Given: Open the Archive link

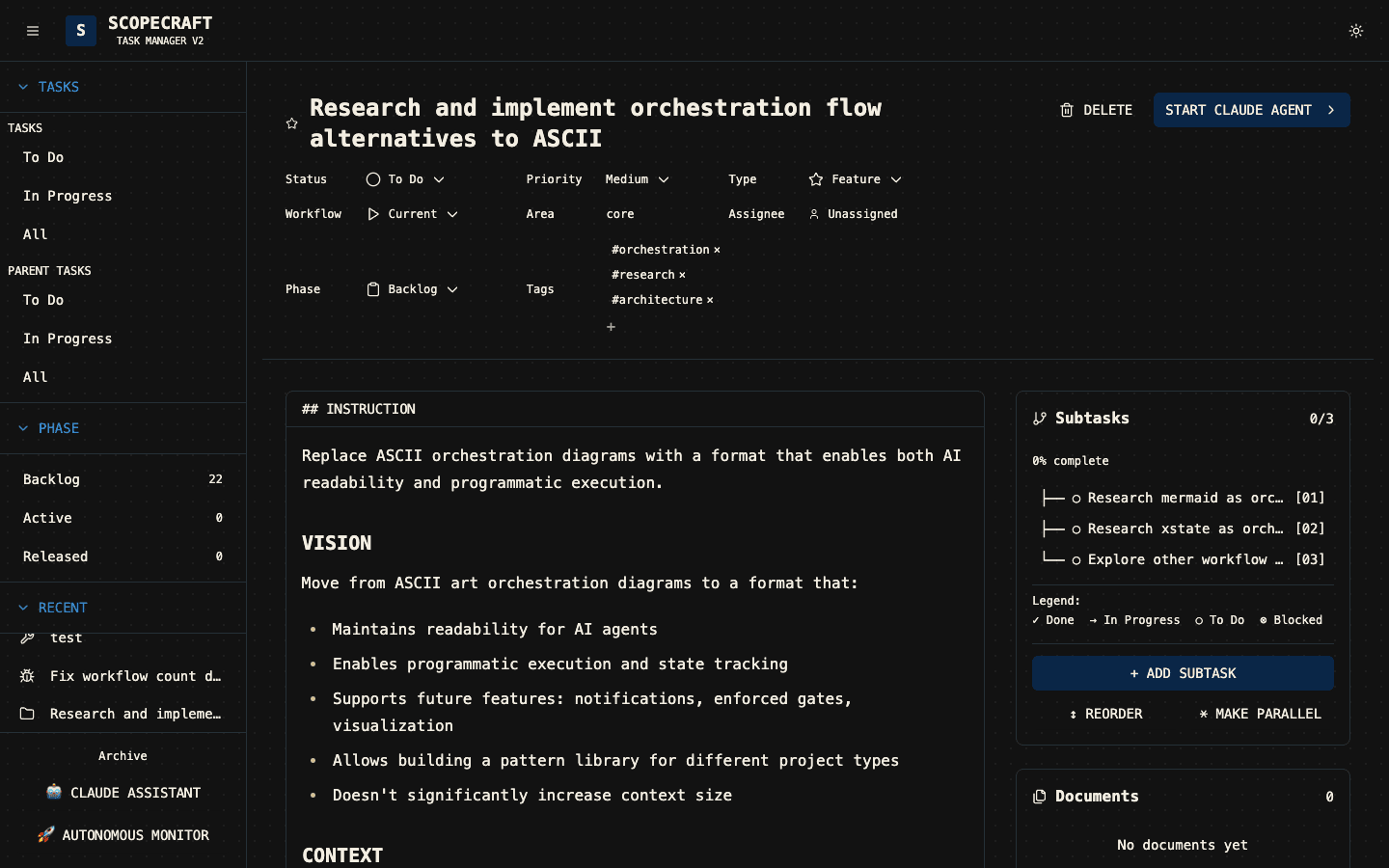Looking at the screenshot, I should click(123, 756).
